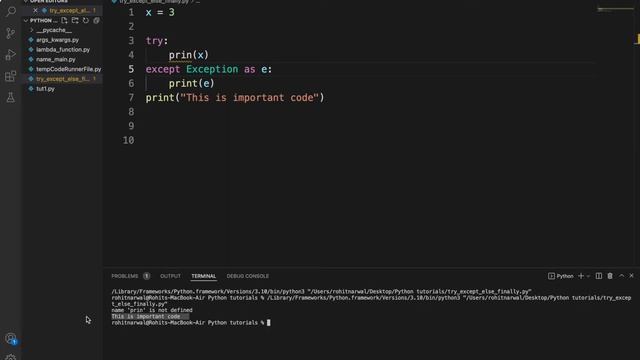Kill terminal with trash icon
Screen dimensions: 640x360
pos(610,276)
